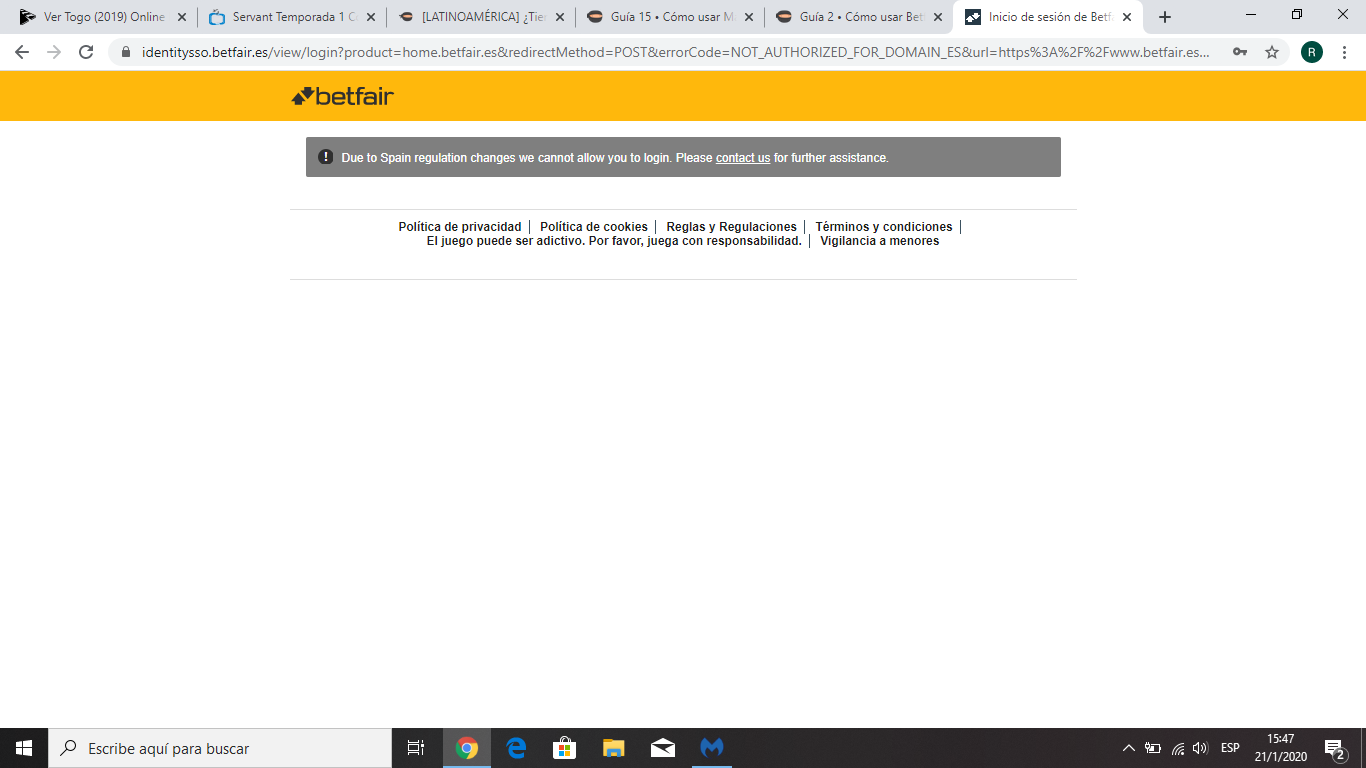The height and width of the screenshot is (768, 1366).
Task: Bookmark this page with the star icon
Action: (1272, 52)
